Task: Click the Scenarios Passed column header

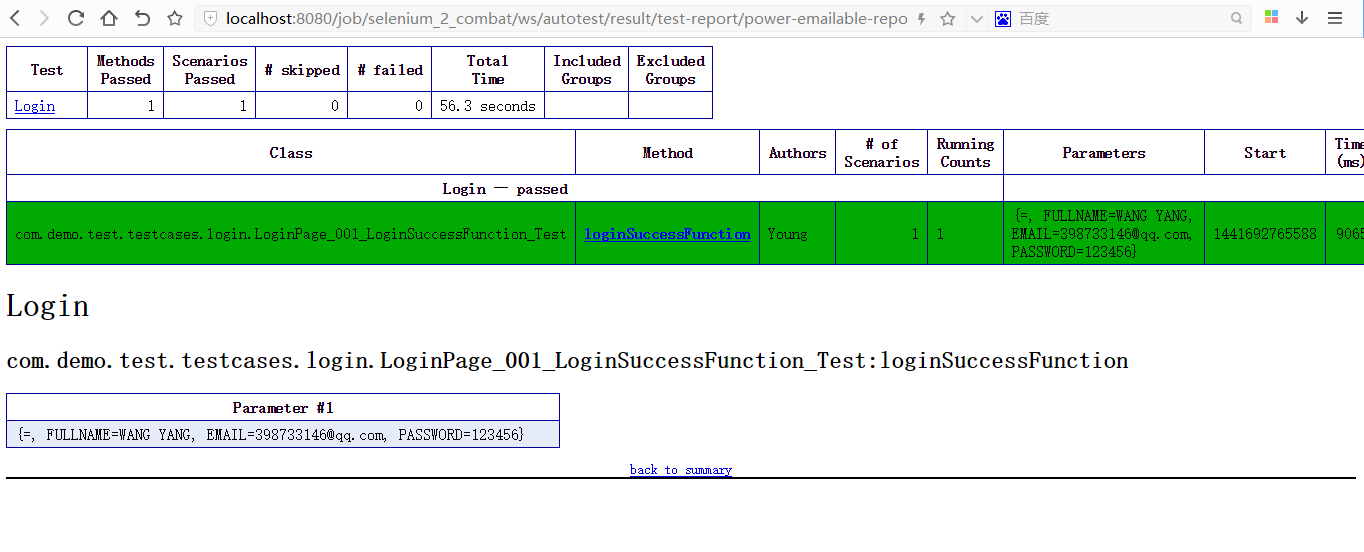Action: pos(210,70)
